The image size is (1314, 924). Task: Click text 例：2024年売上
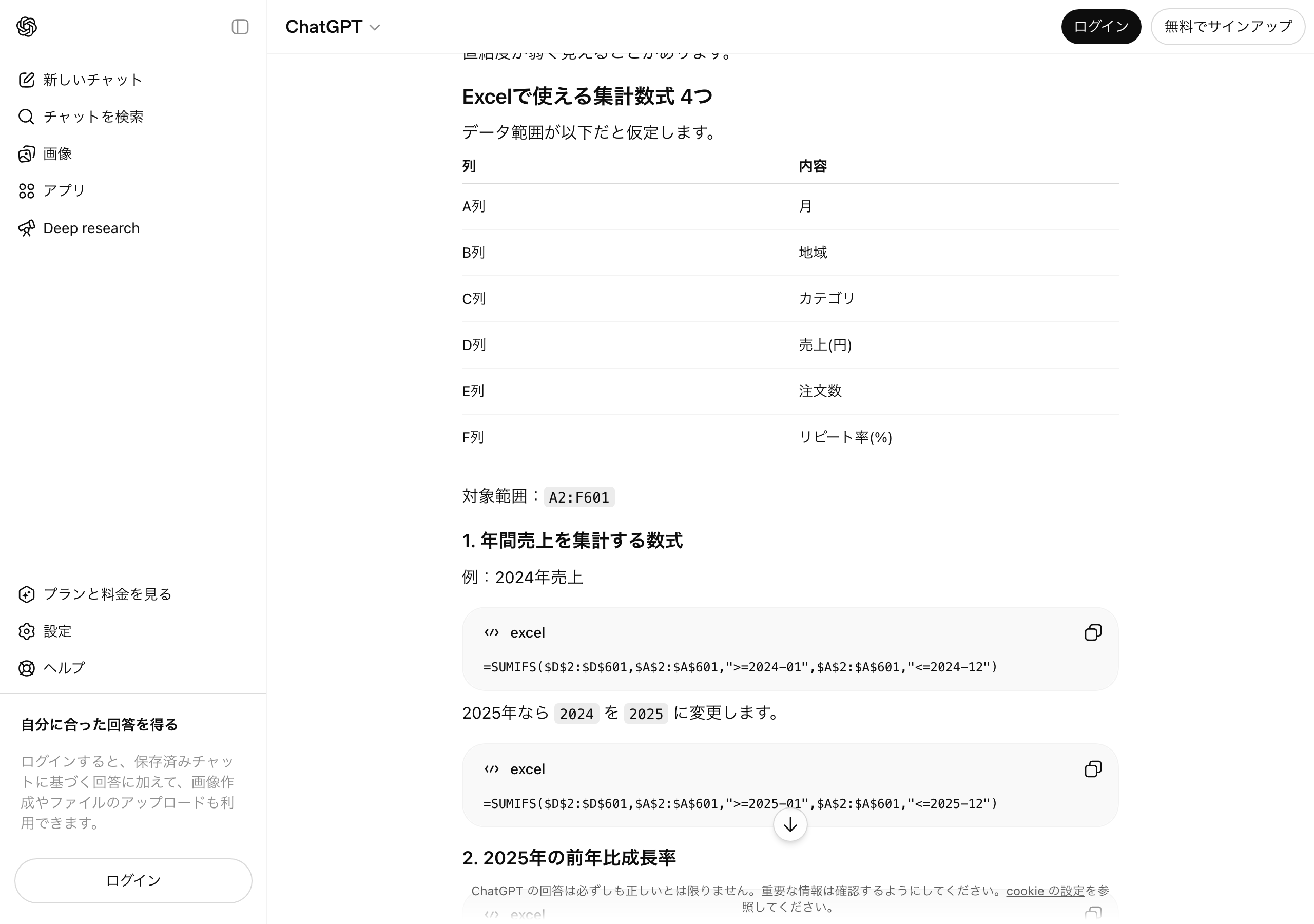(523, 577)
